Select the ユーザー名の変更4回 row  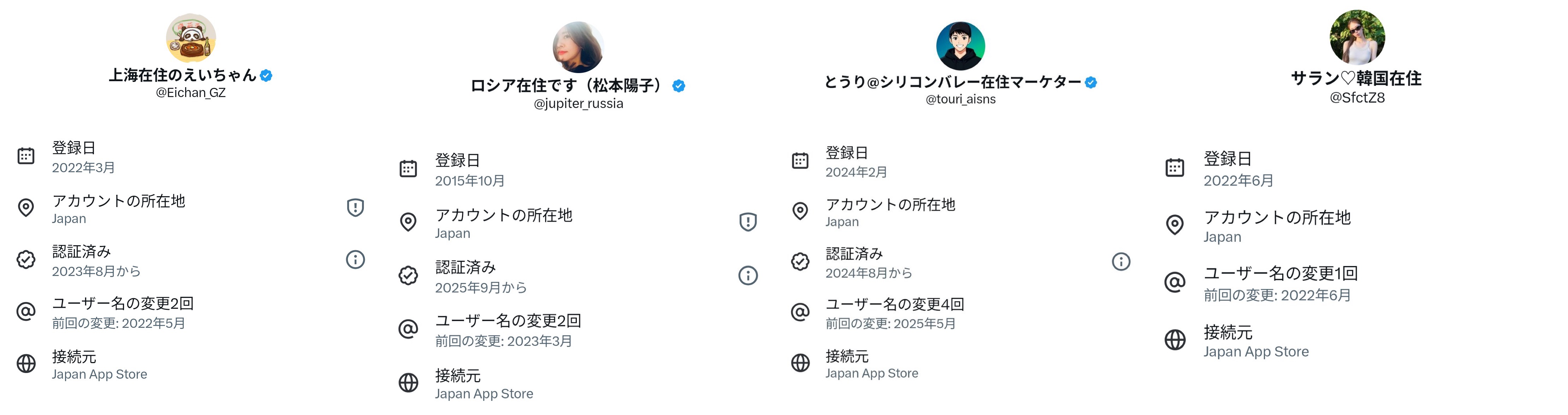click(895, 304)
